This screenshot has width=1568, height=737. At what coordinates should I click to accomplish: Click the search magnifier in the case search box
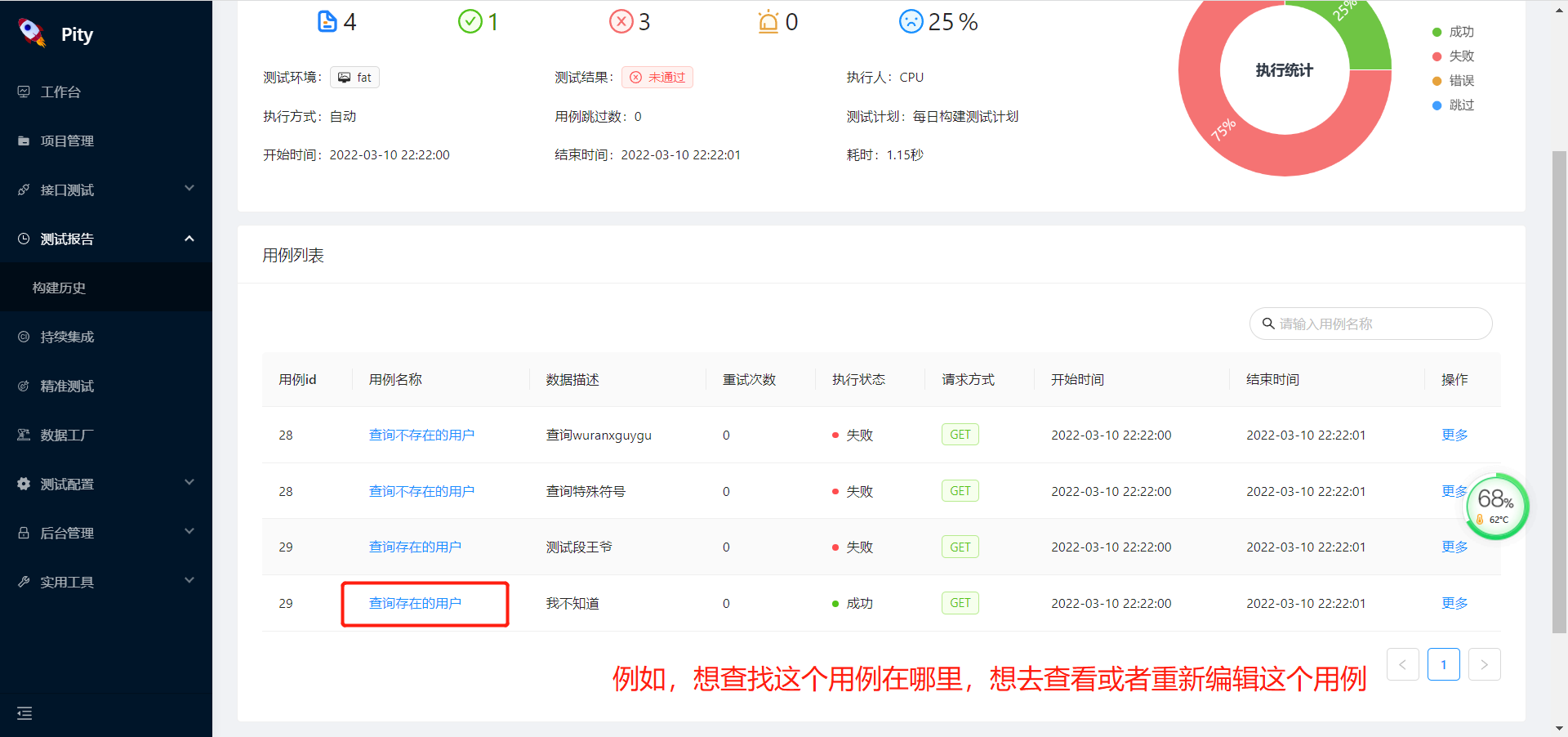point(1267,324)
